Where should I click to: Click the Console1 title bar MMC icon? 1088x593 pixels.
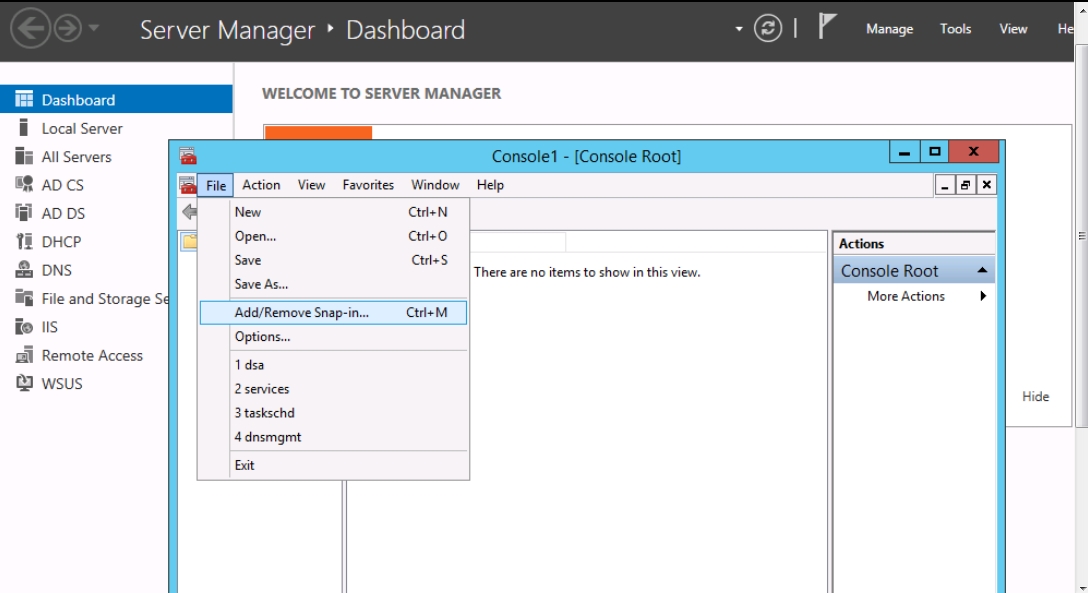[x=187, y=155]
